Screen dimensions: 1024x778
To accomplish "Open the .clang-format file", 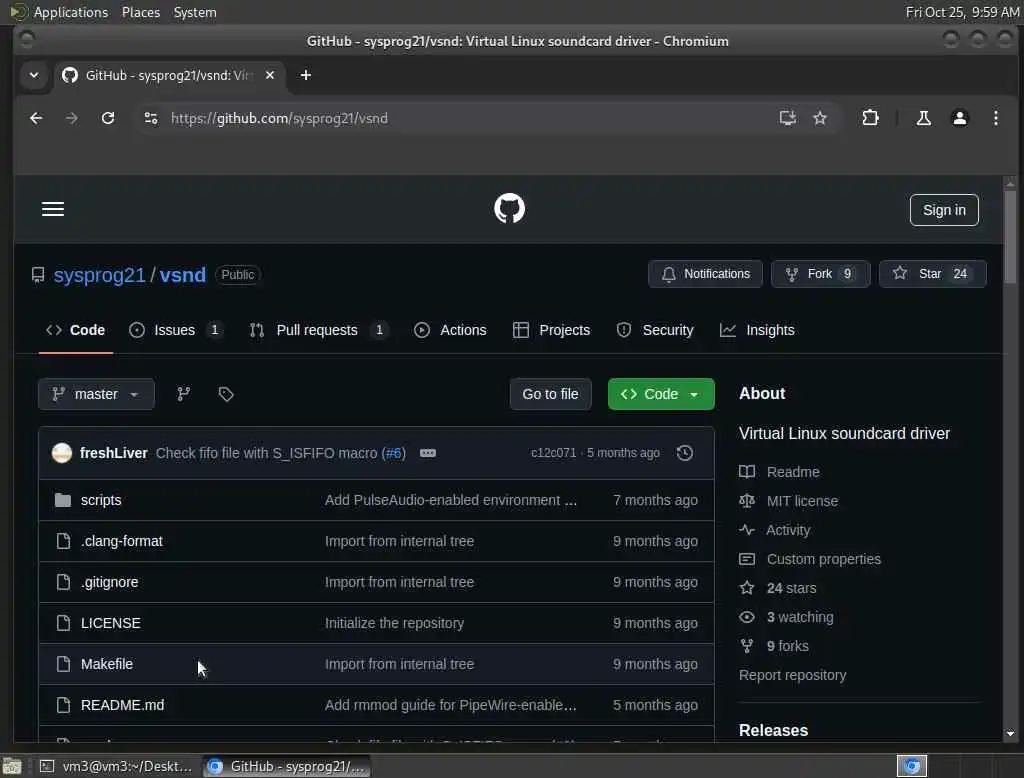I will click(x=122, y=541).
